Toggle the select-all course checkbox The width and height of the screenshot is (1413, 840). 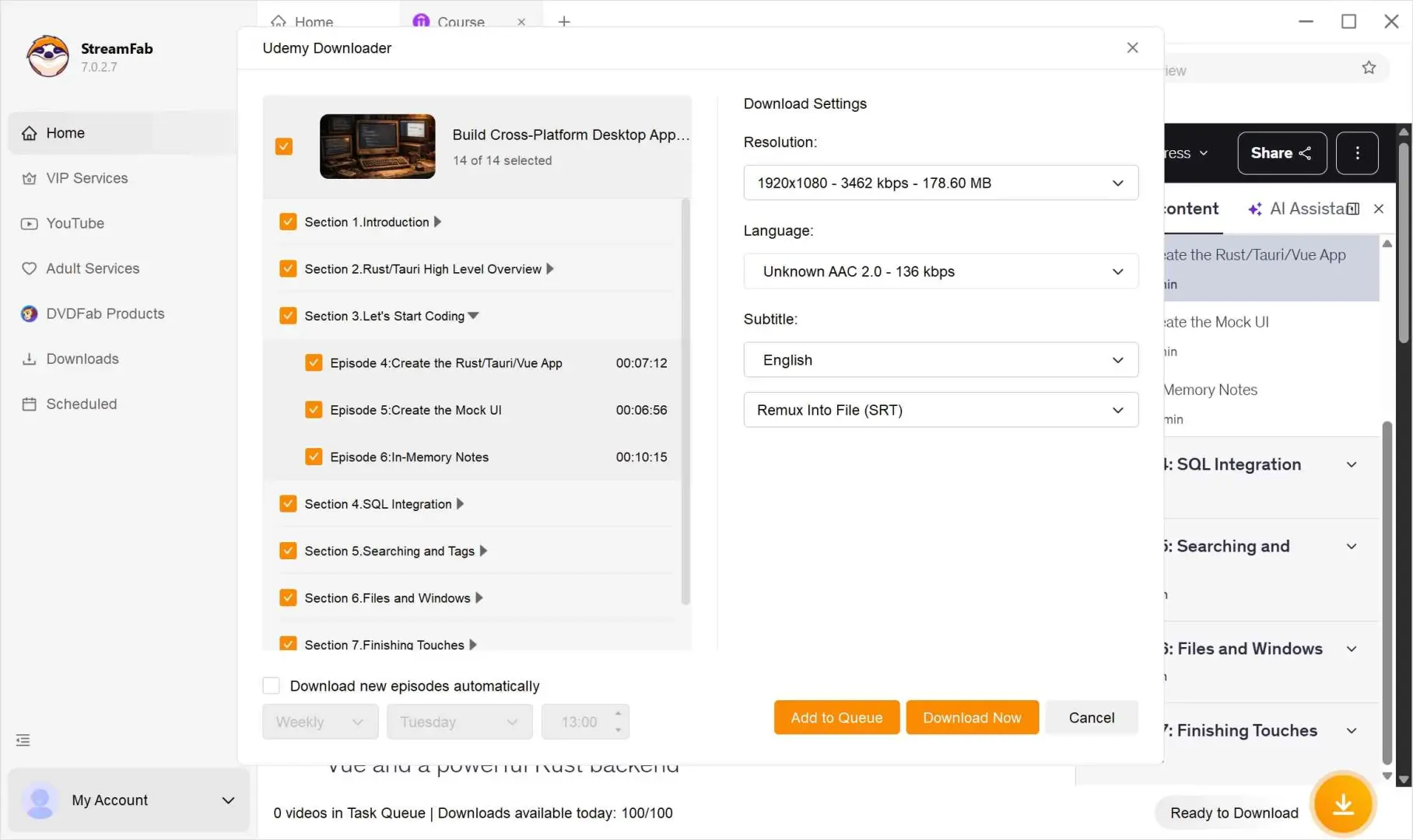(x=284, y=146)
